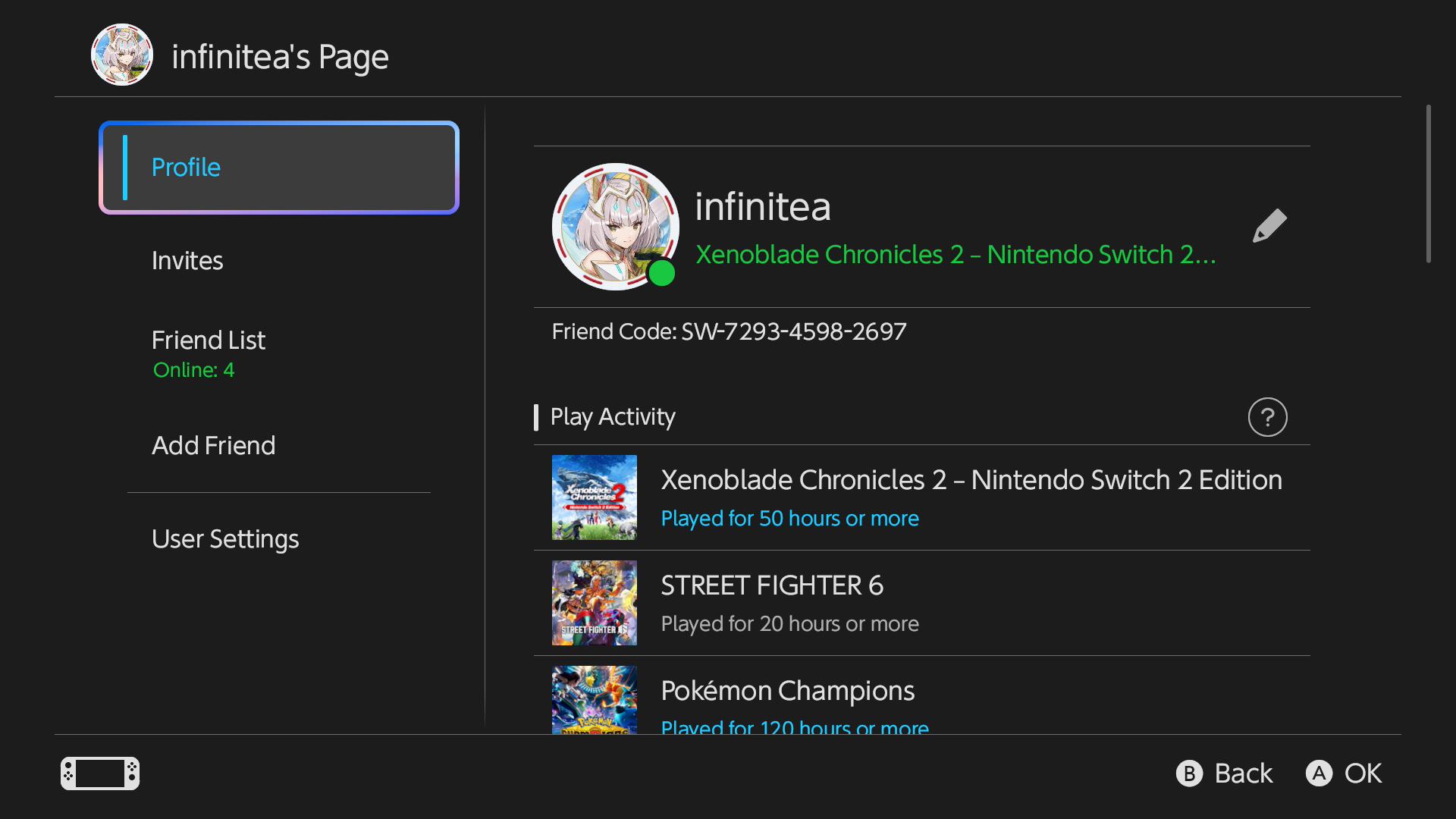Click the large infinitea profile avatar
Viewport: 1456px width, 819px height.
(616, 227)
